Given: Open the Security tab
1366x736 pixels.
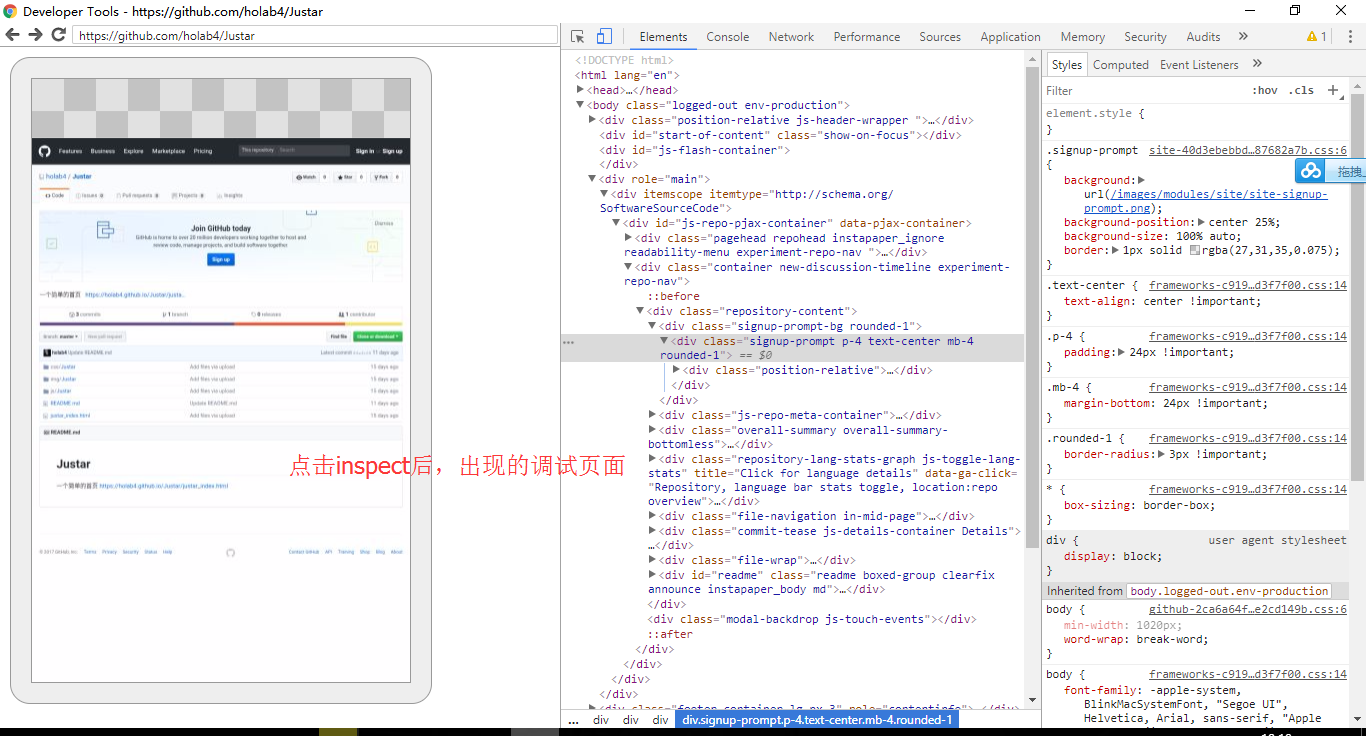Looking at the screenshot, I should pyautogui.click(x=1145, y=37).
